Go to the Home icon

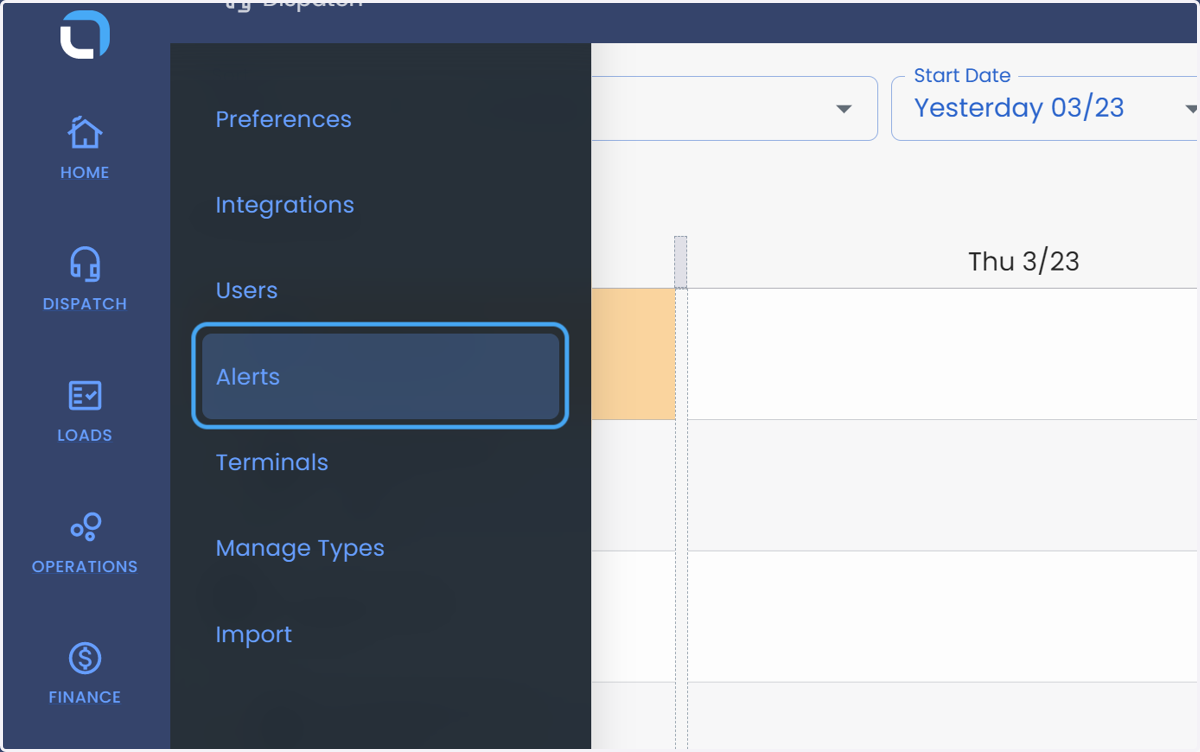85,132
